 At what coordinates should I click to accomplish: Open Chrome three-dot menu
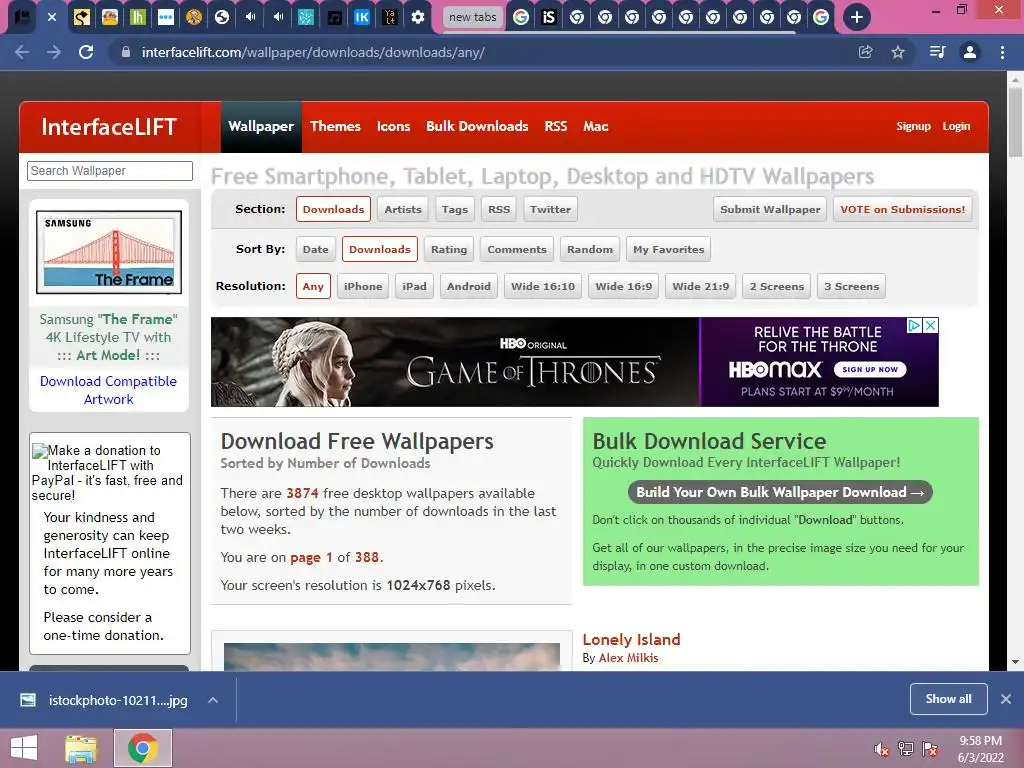[1002, 52]
